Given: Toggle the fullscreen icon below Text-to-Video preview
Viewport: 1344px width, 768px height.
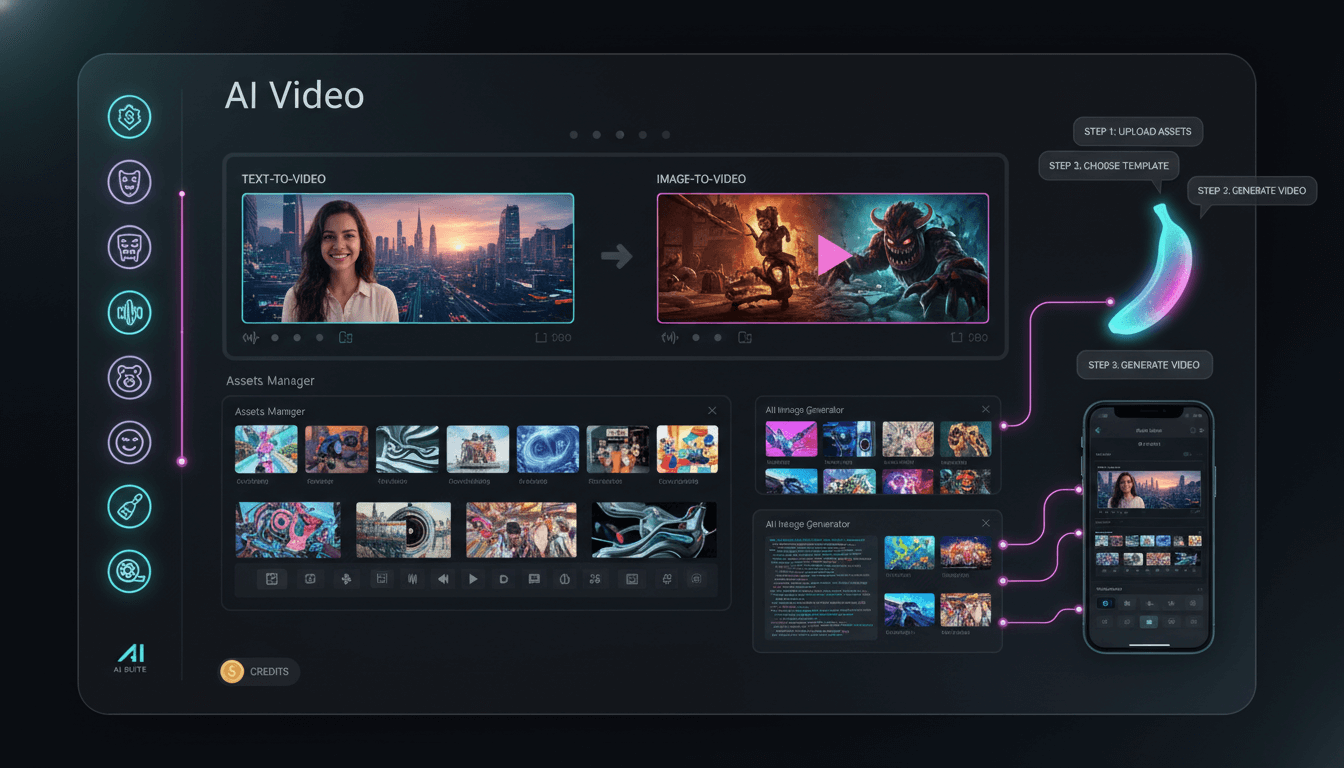Looking at the screenshot, I should pyautogui.click(x=541, y=338).
